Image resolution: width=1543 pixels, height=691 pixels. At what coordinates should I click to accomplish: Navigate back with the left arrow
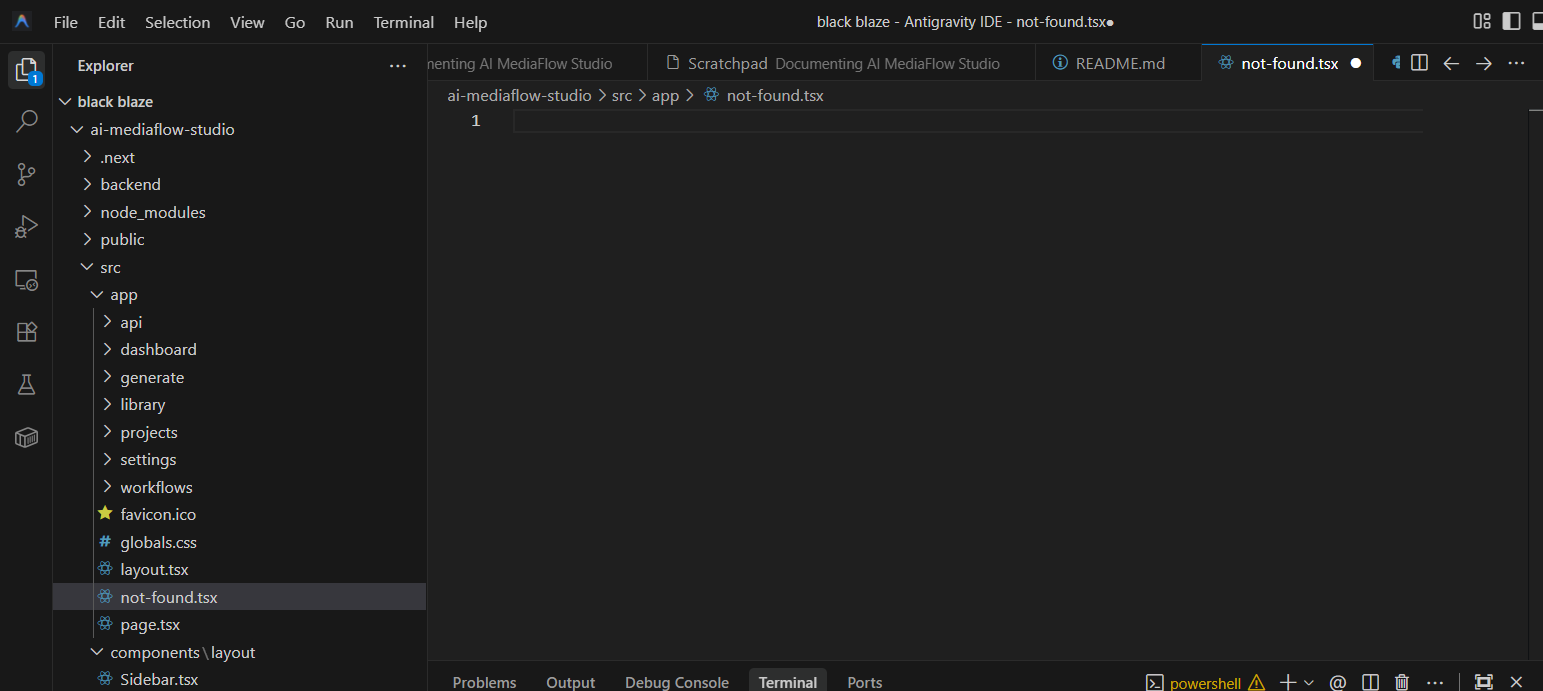point(1451,63)
